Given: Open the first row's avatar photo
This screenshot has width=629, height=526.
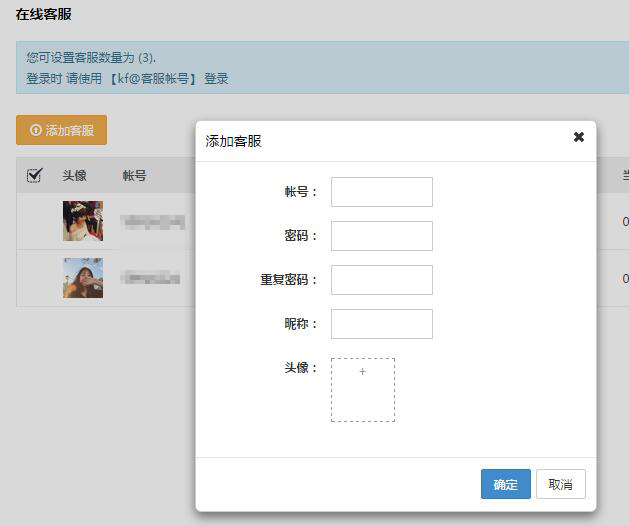Looking at the screenshot, I should click(83, 221).
